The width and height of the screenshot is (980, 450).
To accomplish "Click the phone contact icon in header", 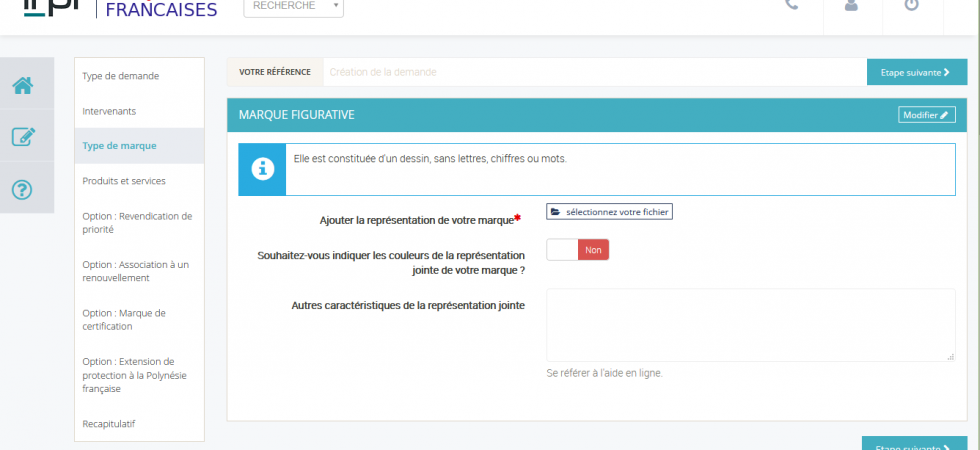I will [x=792, y=5].
